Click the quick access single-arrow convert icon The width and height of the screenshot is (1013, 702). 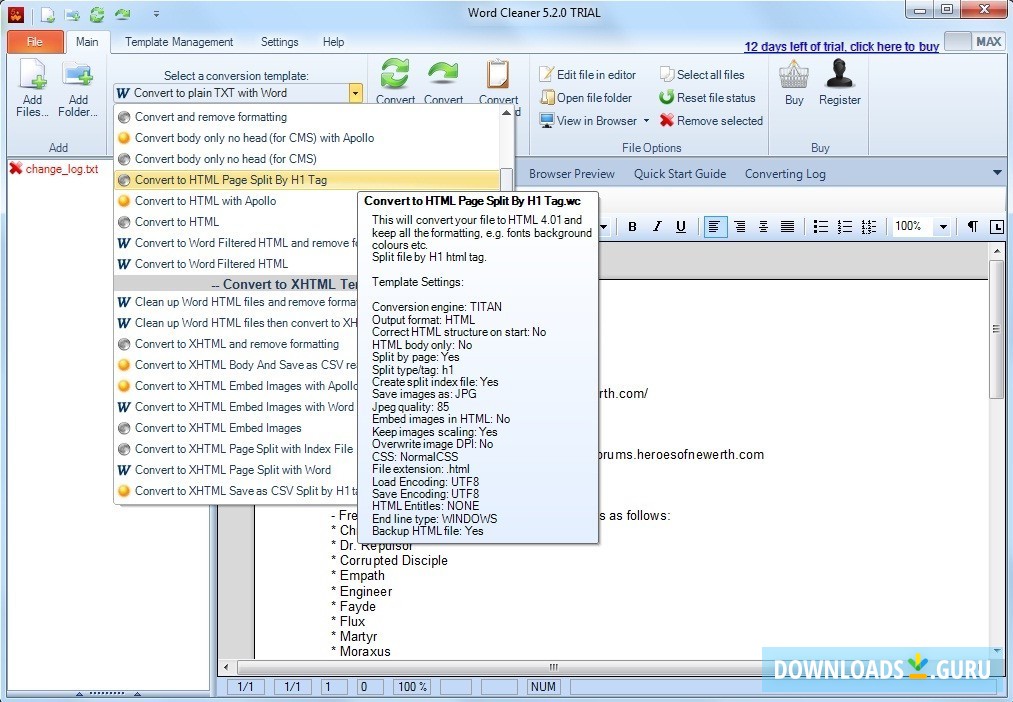[x=122, y=14]
